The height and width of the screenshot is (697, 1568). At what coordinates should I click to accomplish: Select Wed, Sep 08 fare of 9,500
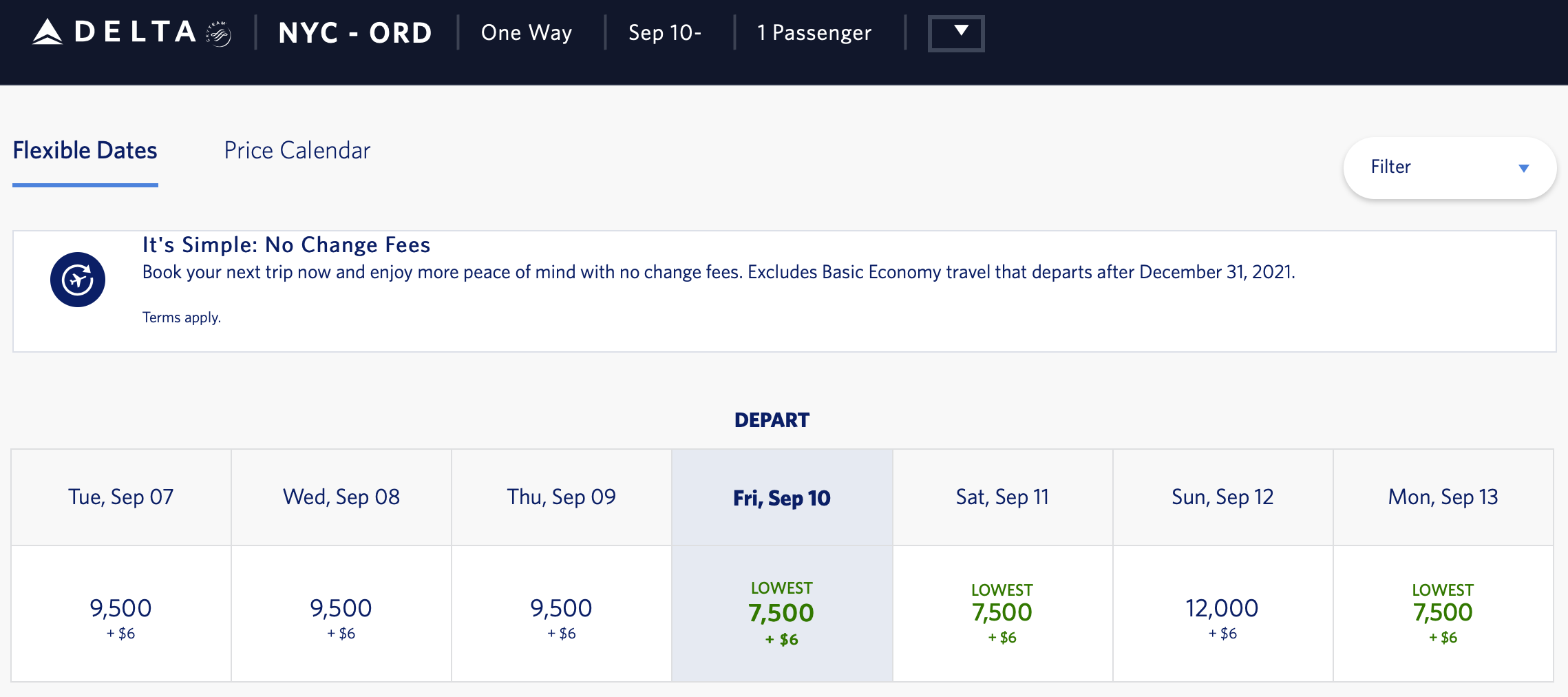(x=341, y=614)
